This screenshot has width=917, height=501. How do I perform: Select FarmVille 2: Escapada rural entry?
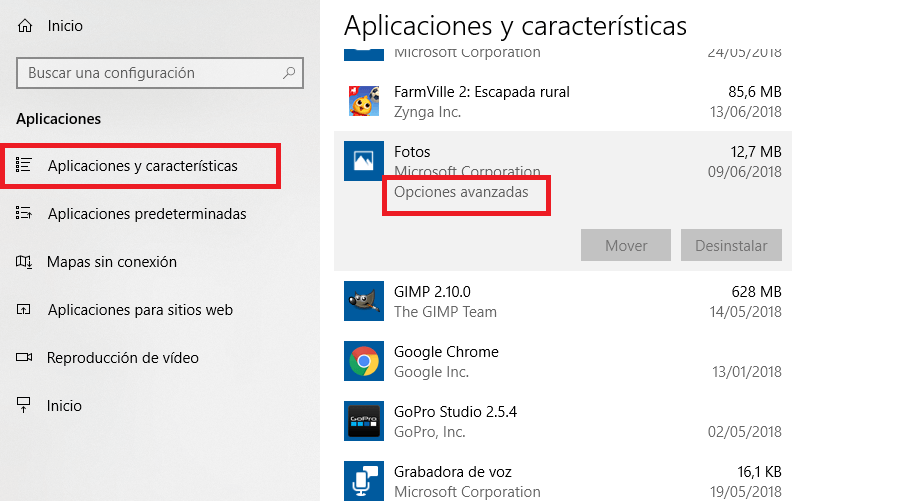pos(481,92)
